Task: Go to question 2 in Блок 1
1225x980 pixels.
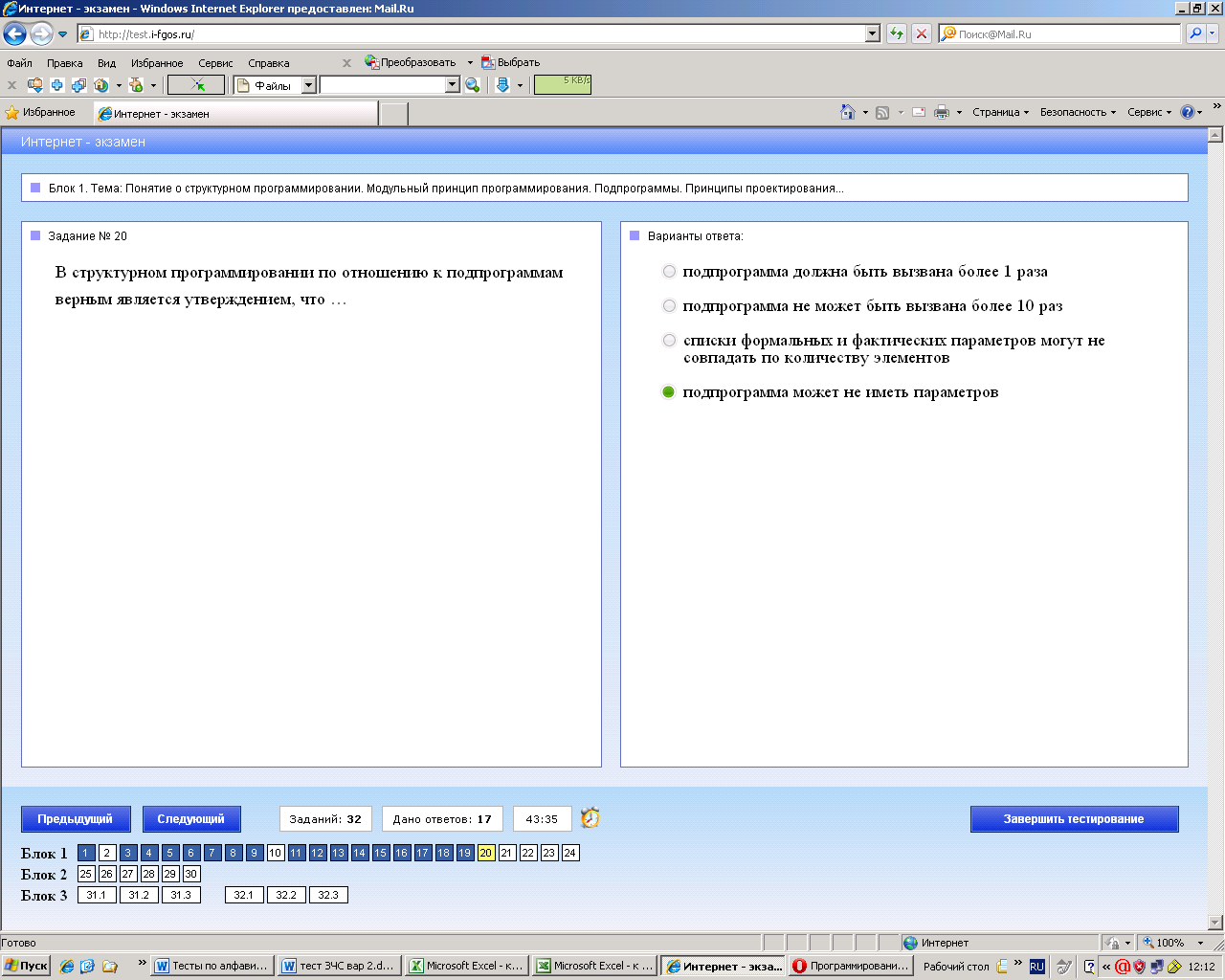Action: coord(107,853)
